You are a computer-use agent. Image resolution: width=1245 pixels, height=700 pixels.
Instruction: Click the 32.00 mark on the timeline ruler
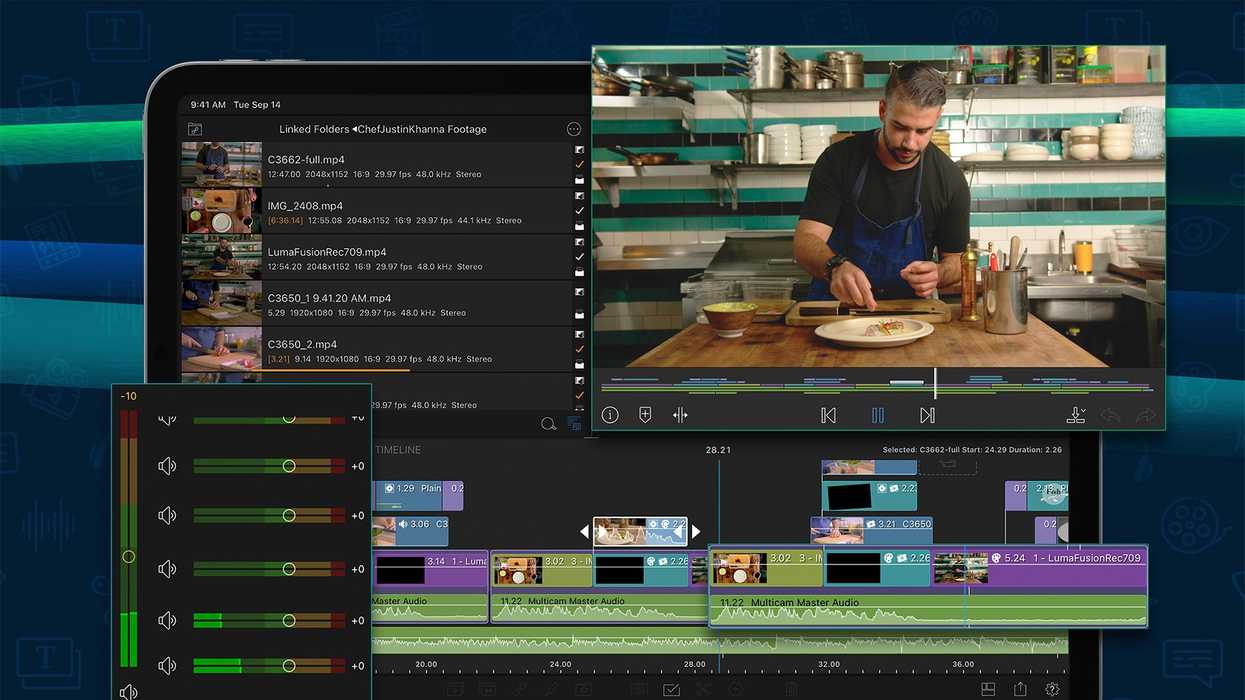click(x=829, y=664)
